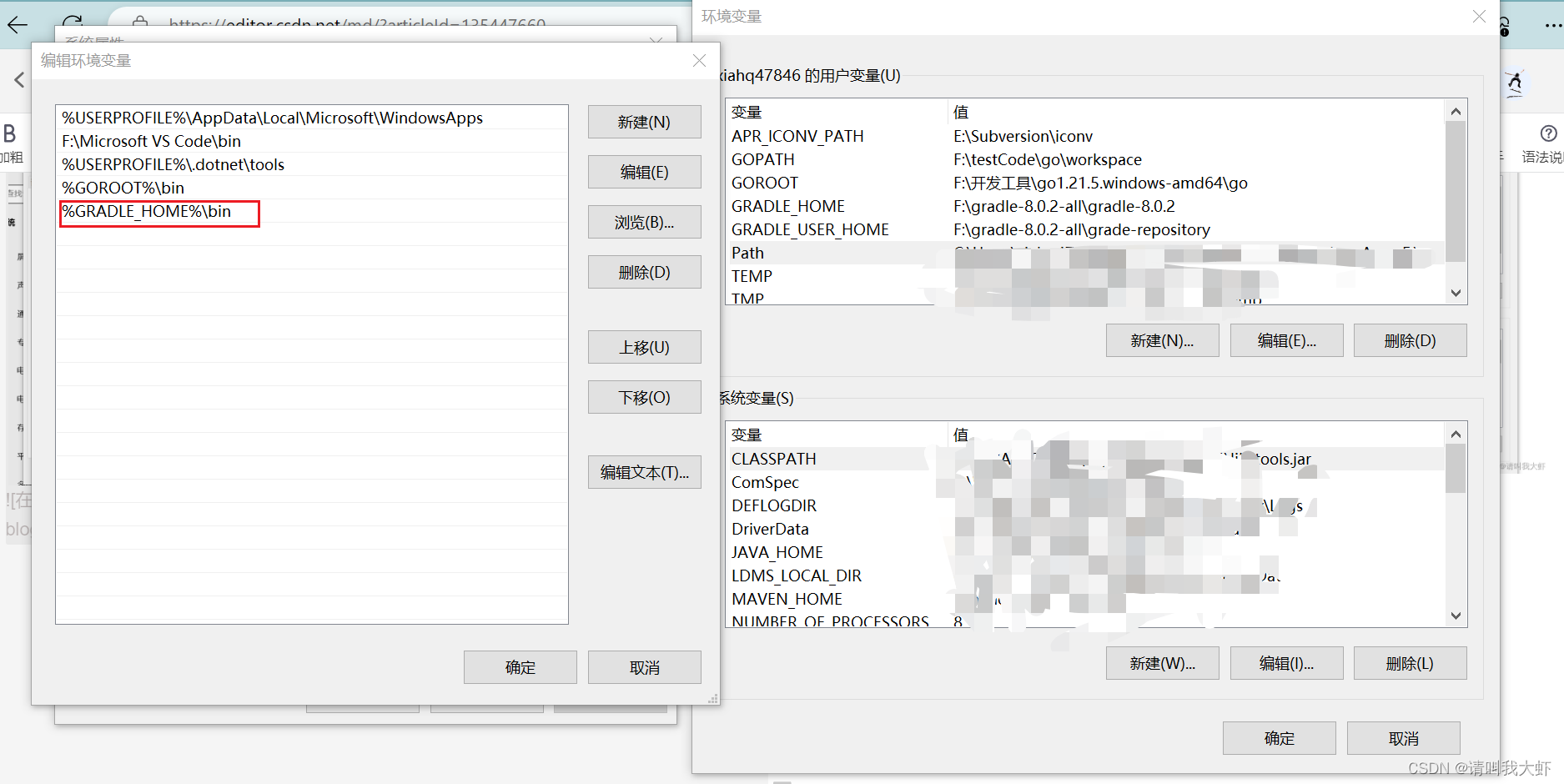
Task: Confirm edit dialog with 确定
Action: click(520, 667)
